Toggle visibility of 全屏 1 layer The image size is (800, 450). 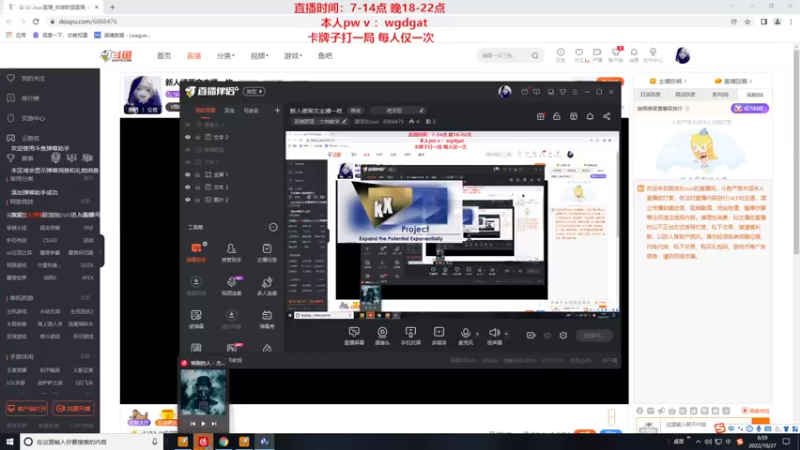click(x=187, y=174)
